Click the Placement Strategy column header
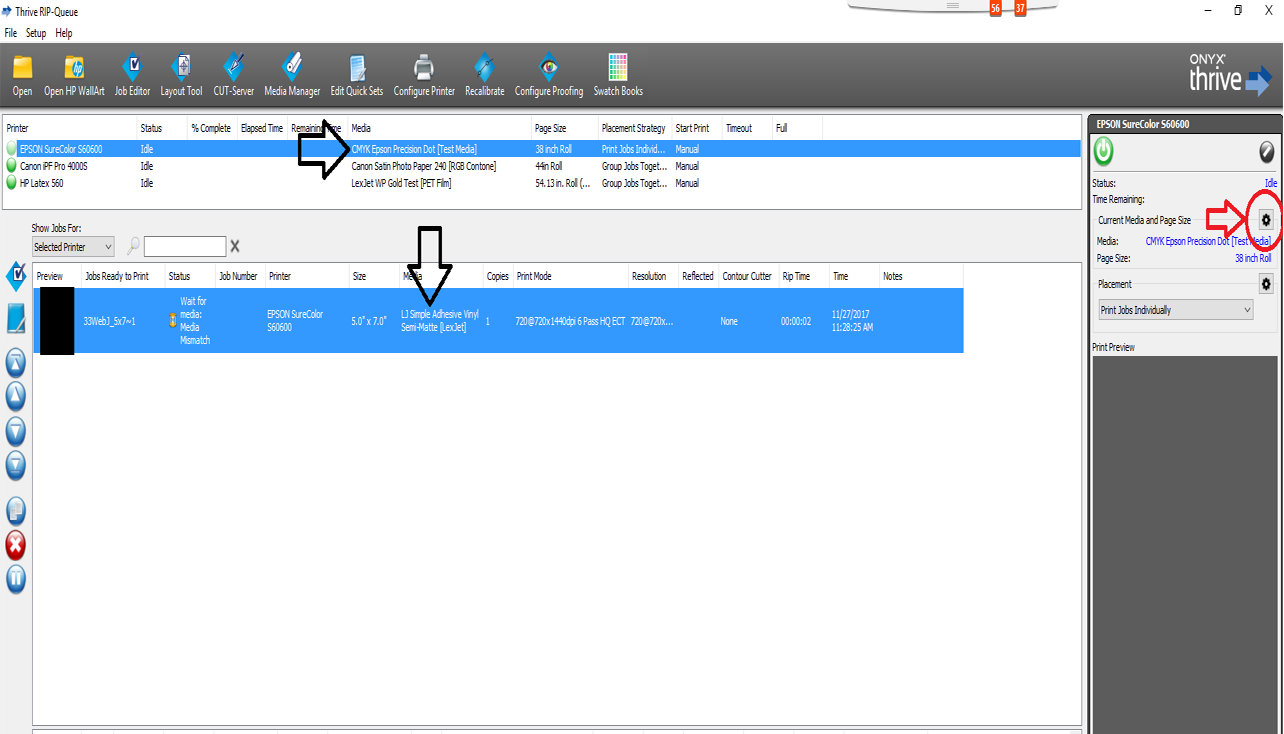This screenshot has width=1284, height=734. pos(634,128)
